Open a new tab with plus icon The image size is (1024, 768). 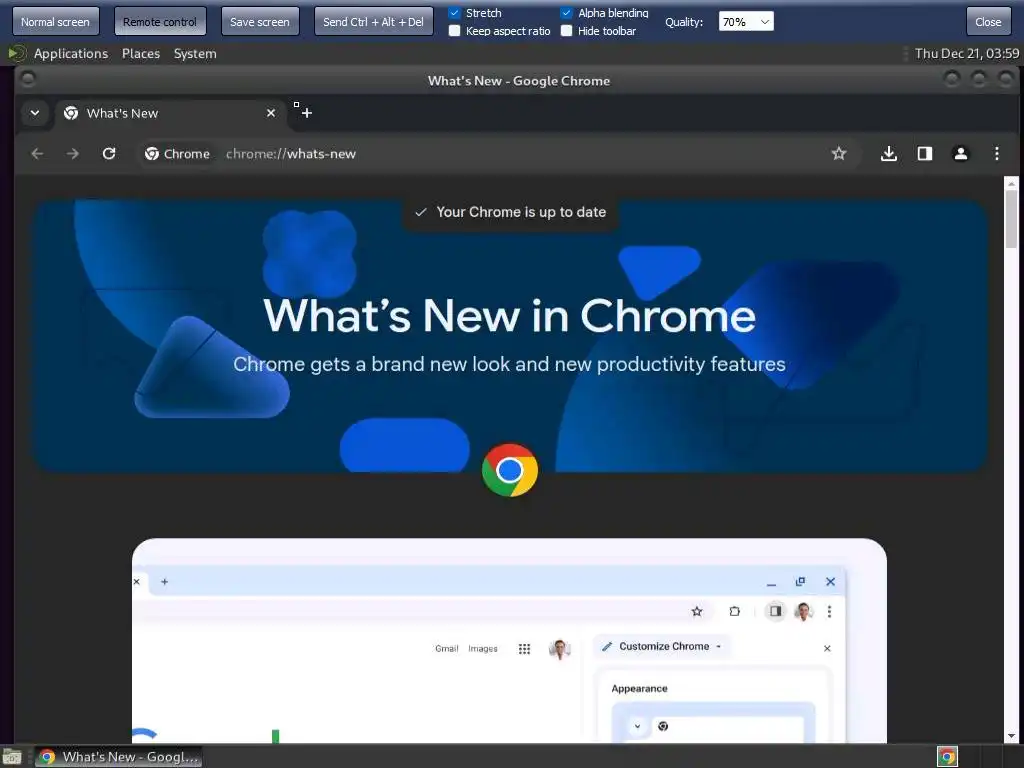pyautogui.click(x=306, y=113)
